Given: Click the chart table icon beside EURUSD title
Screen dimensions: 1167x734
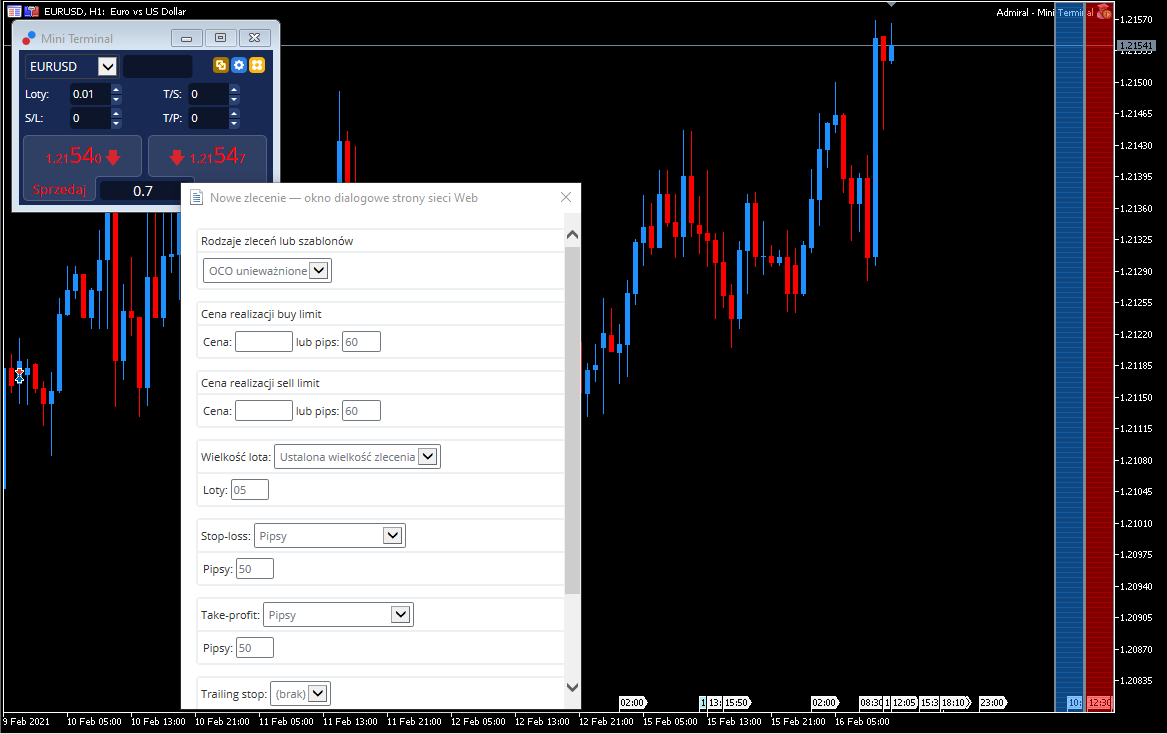Looking at the screenshot, I should pyautogui.click(x=14, y=11).
